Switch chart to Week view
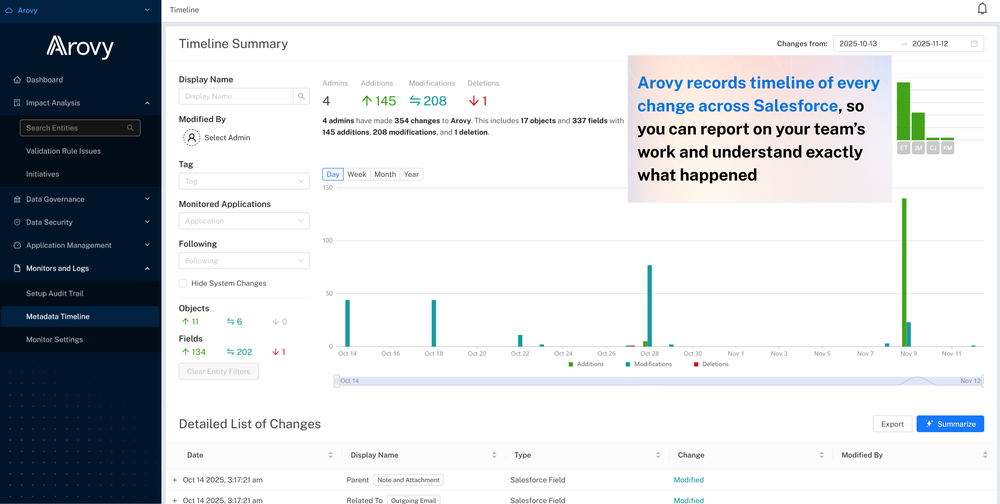 point(357,174)
